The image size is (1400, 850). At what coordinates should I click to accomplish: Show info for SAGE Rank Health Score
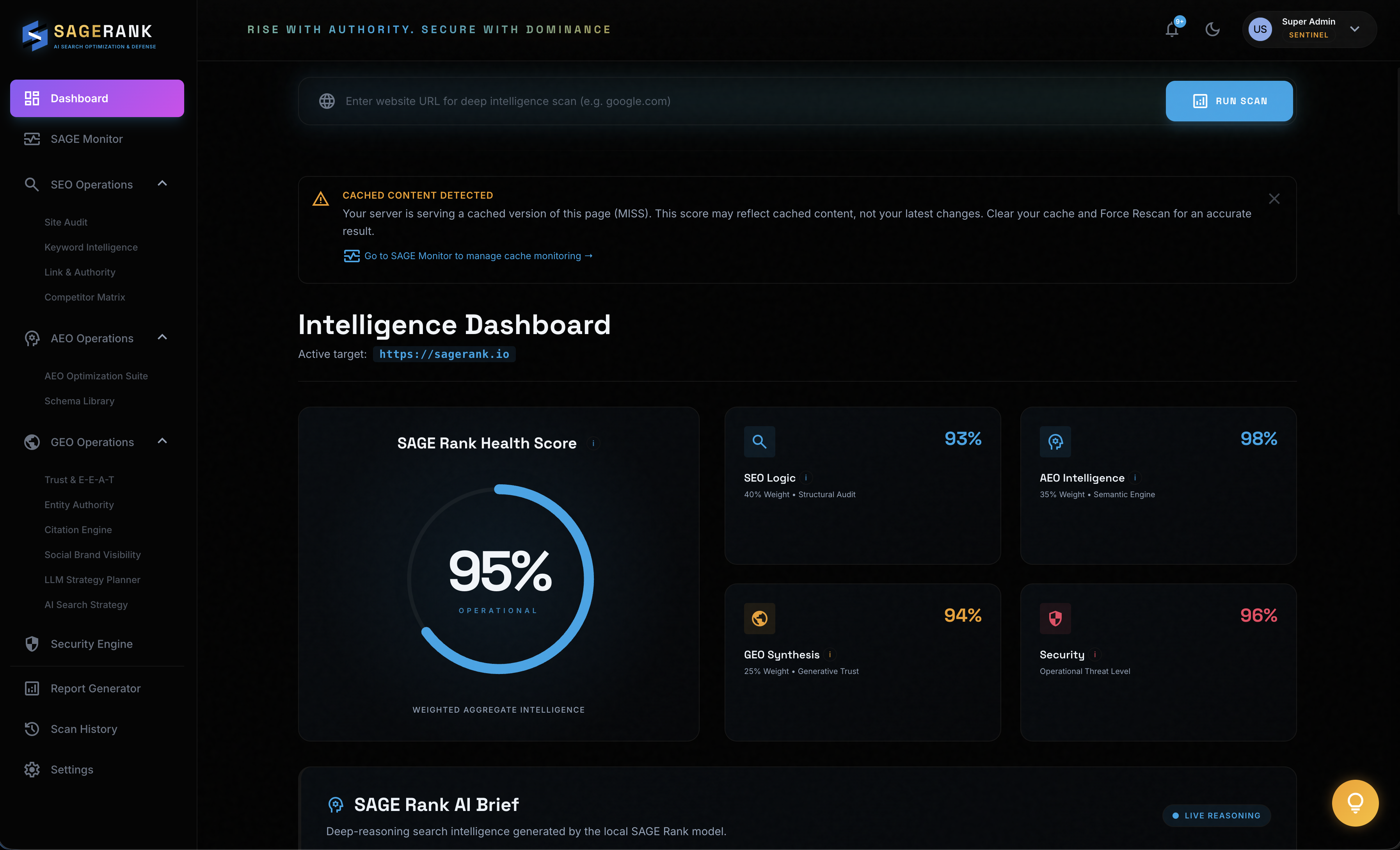[x=593, y=443]
